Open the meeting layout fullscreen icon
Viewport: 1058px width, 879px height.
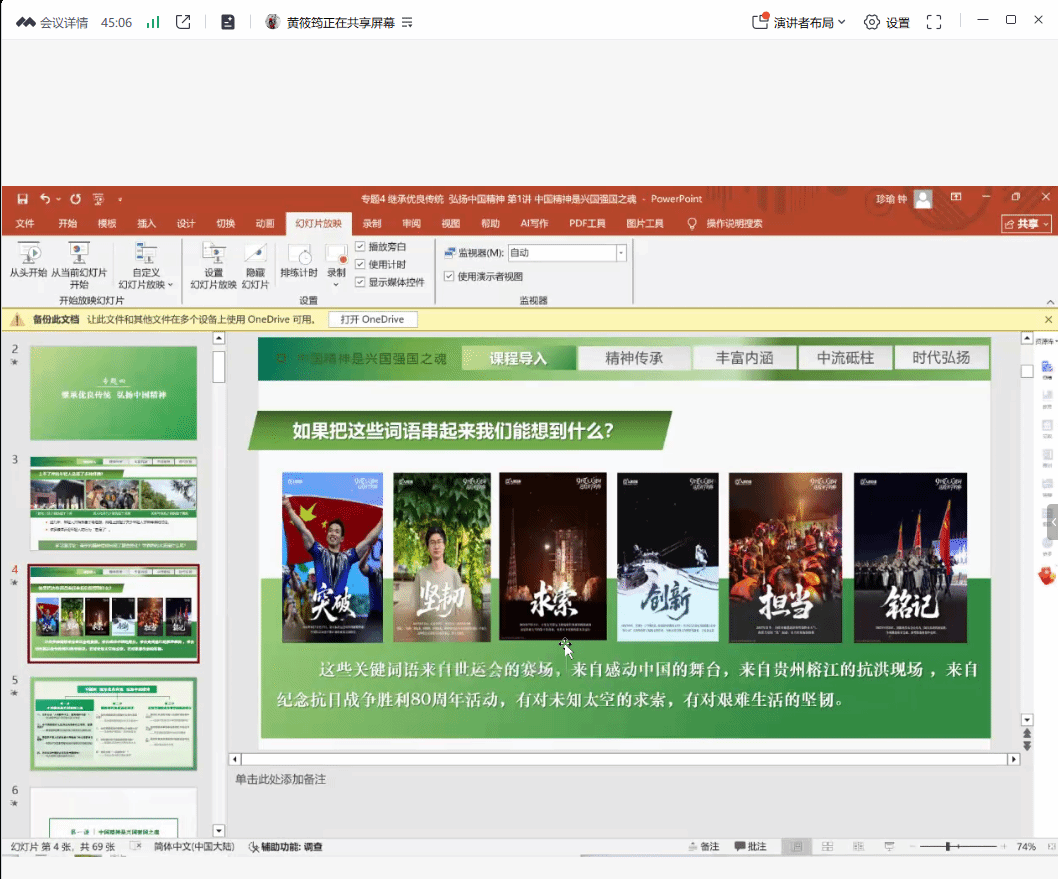[x=934, y=22]
